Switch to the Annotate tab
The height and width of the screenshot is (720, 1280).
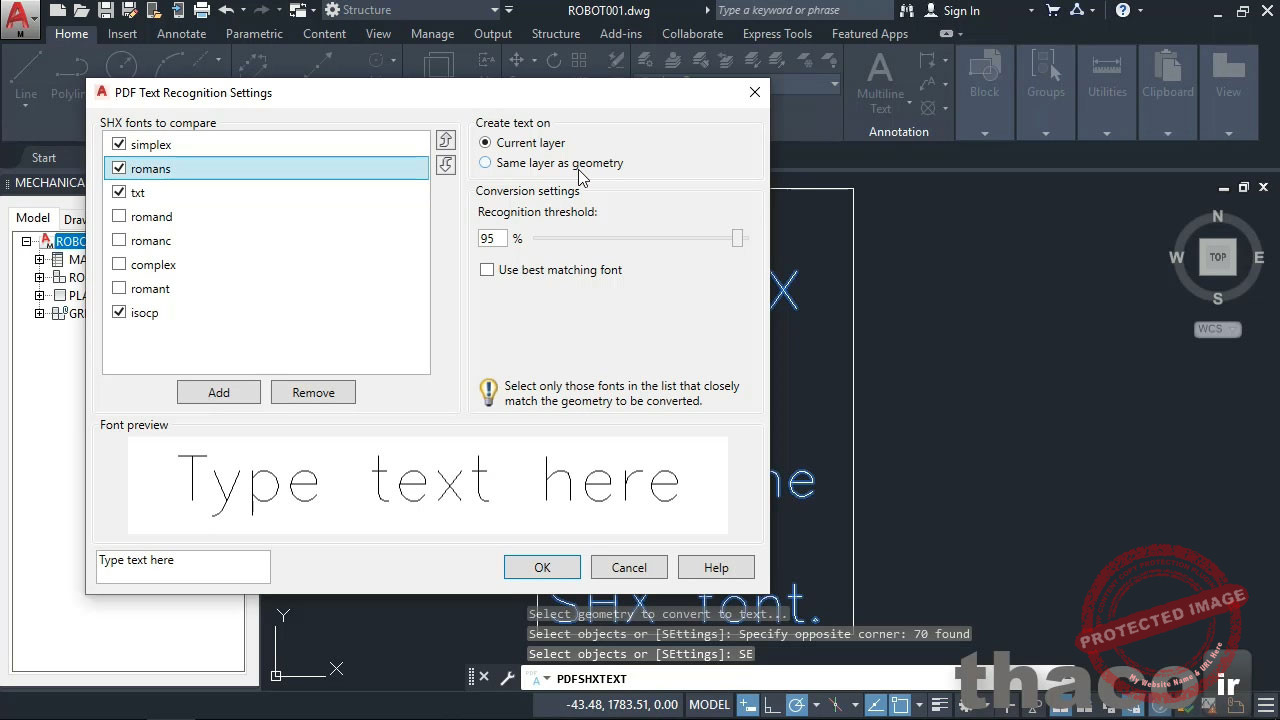click(181, 33)
